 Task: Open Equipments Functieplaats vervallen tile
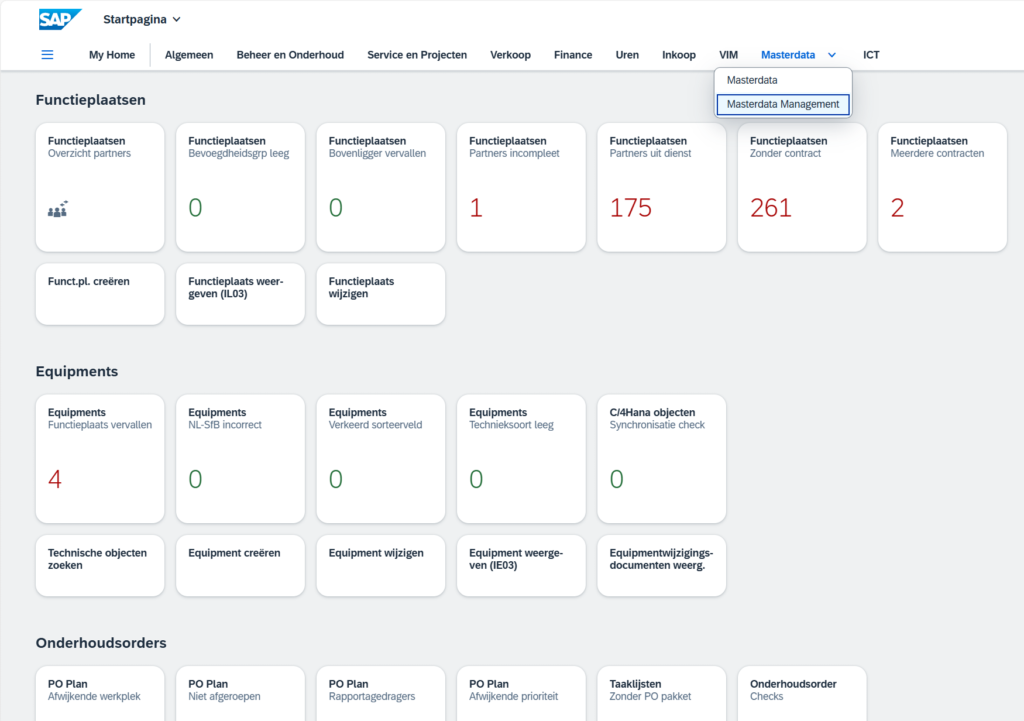(x=100, y=458)
